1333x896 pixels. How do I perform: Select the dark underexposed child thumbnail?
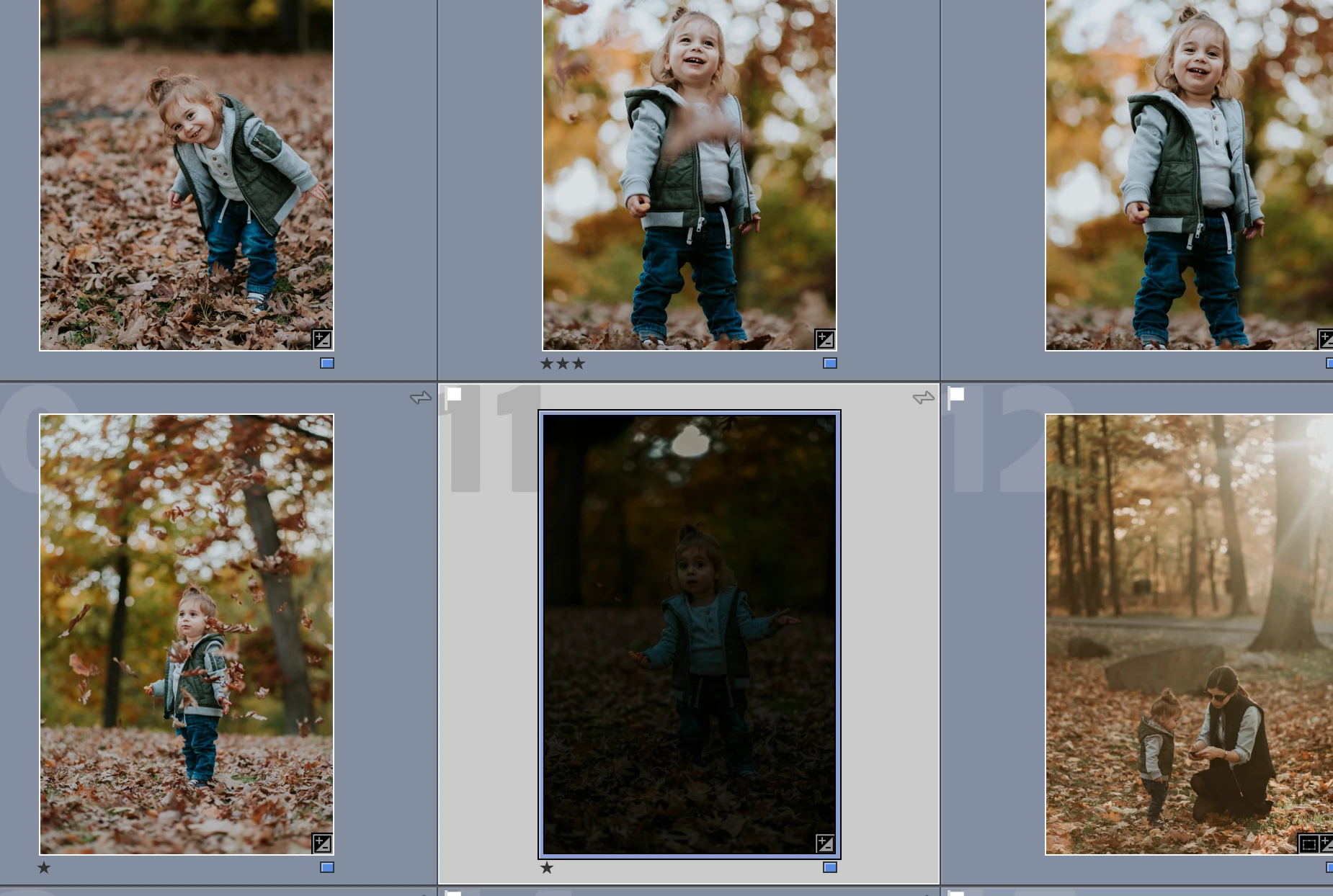690,635
